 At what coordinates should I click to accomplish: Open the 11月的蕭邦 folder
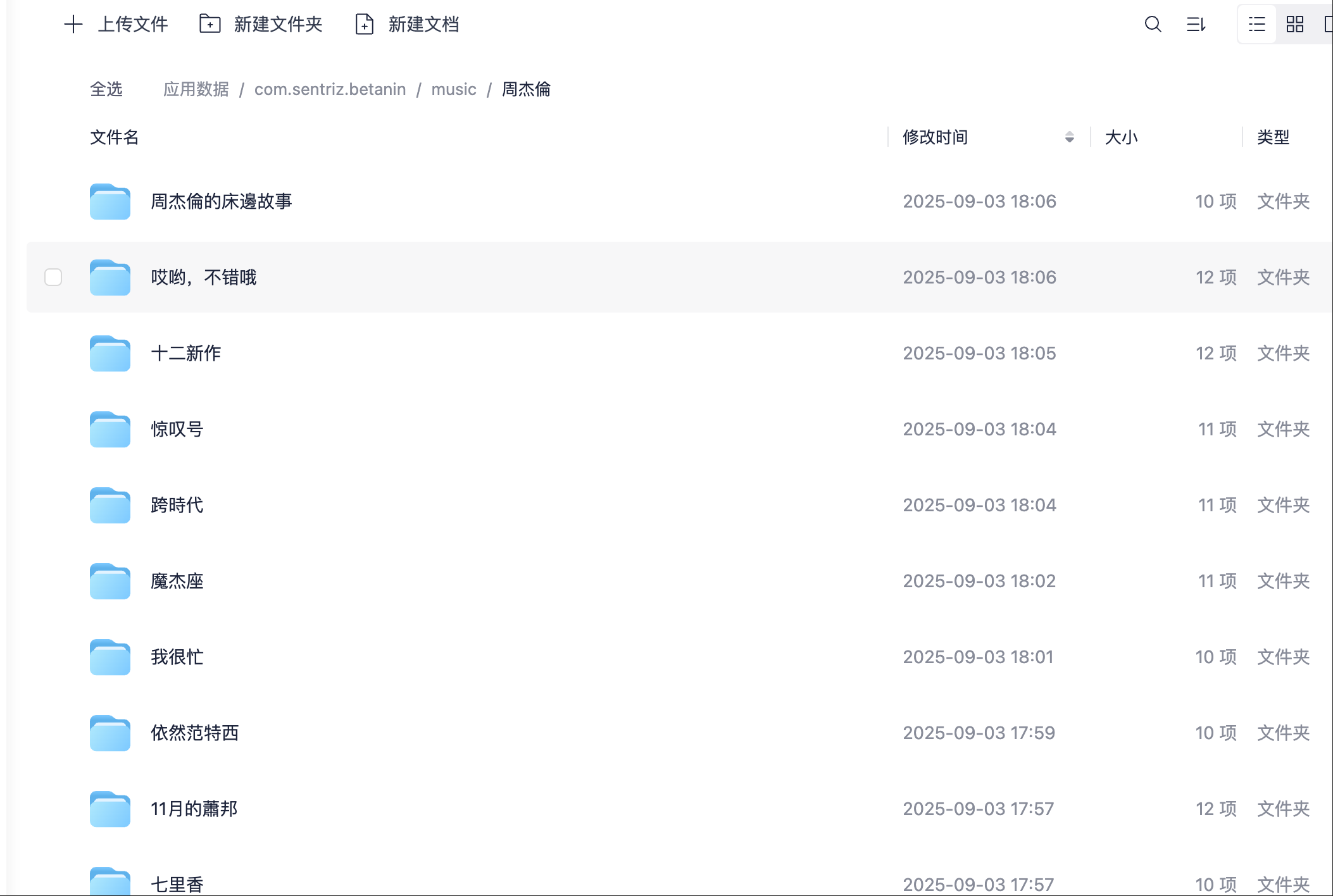(x=194, y=809)
